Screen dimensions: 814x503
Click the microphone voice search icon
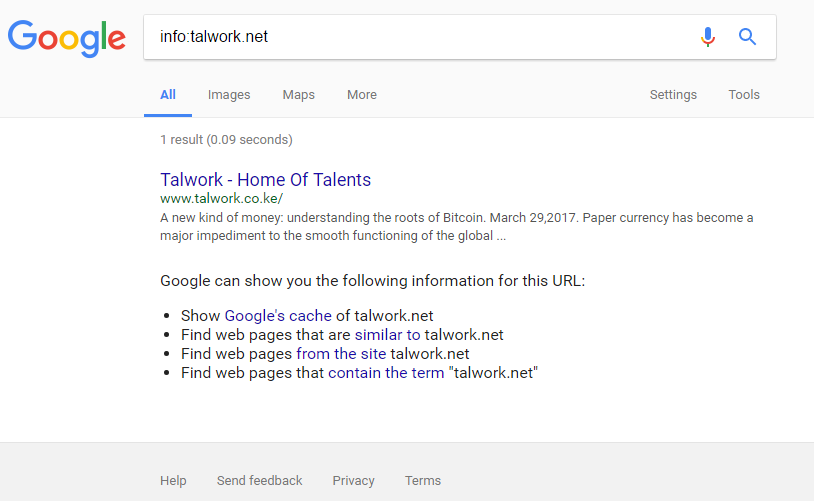point(708,37)
